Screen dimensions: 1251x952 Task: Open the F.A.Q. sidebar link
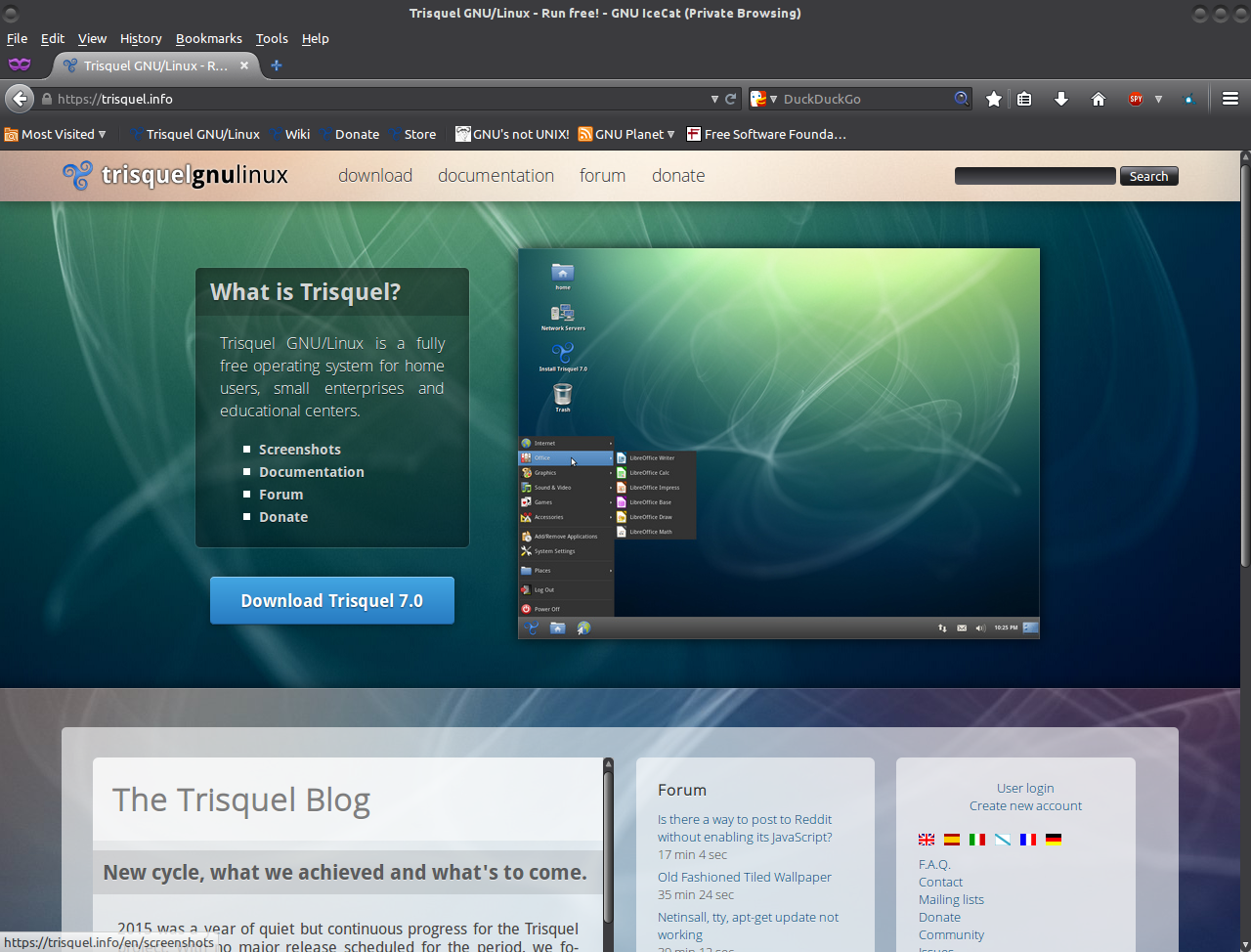point(934,864)
